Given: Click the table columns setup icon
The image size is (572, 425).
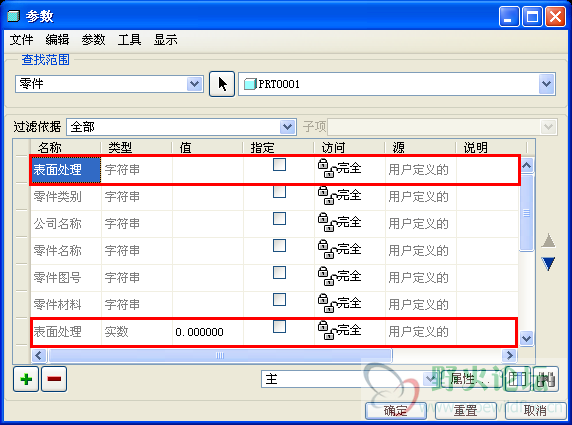Looking at the screenshot, I should [x=517, y=379].
